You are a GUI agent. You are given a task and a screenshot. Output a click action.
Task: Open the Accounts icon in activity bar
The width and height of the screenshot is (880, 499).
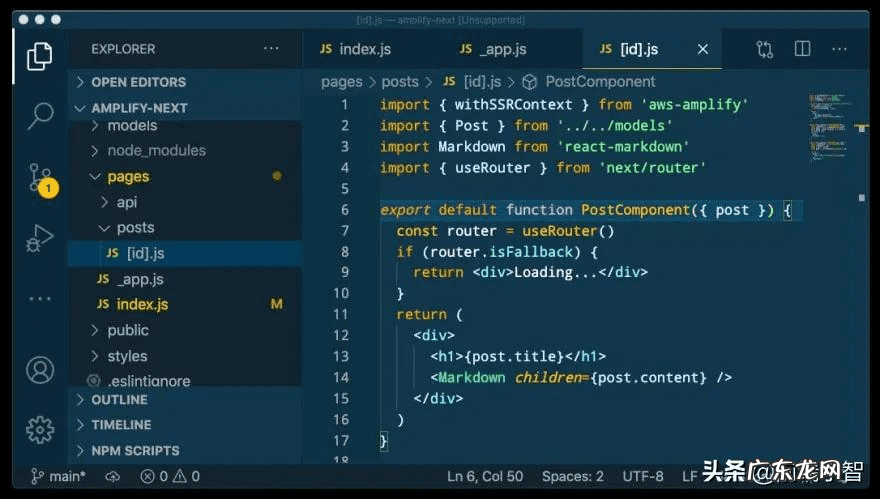39,370
